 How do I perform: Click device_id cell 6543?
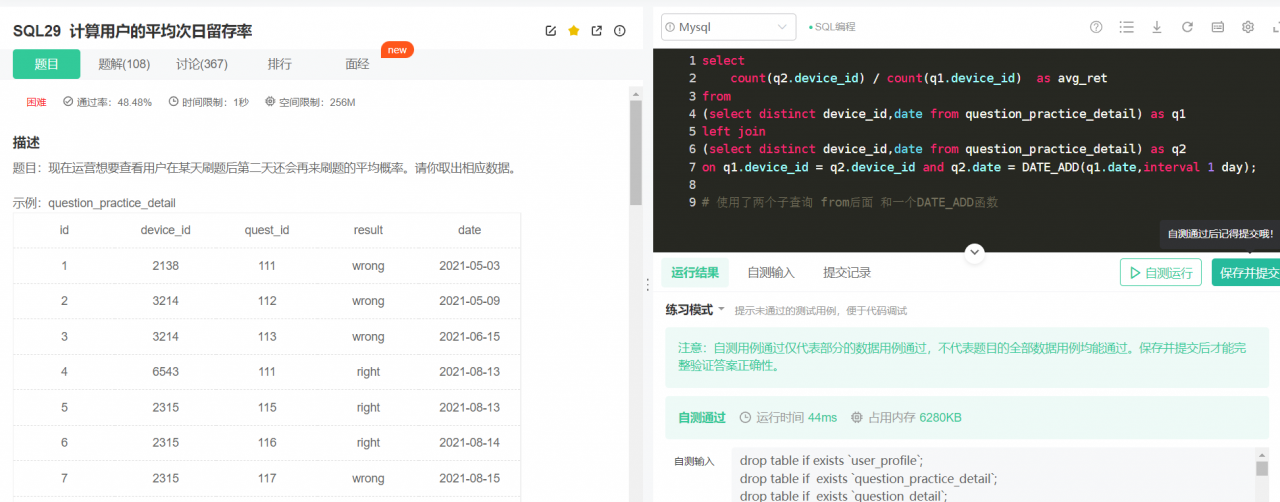[166, 372]
